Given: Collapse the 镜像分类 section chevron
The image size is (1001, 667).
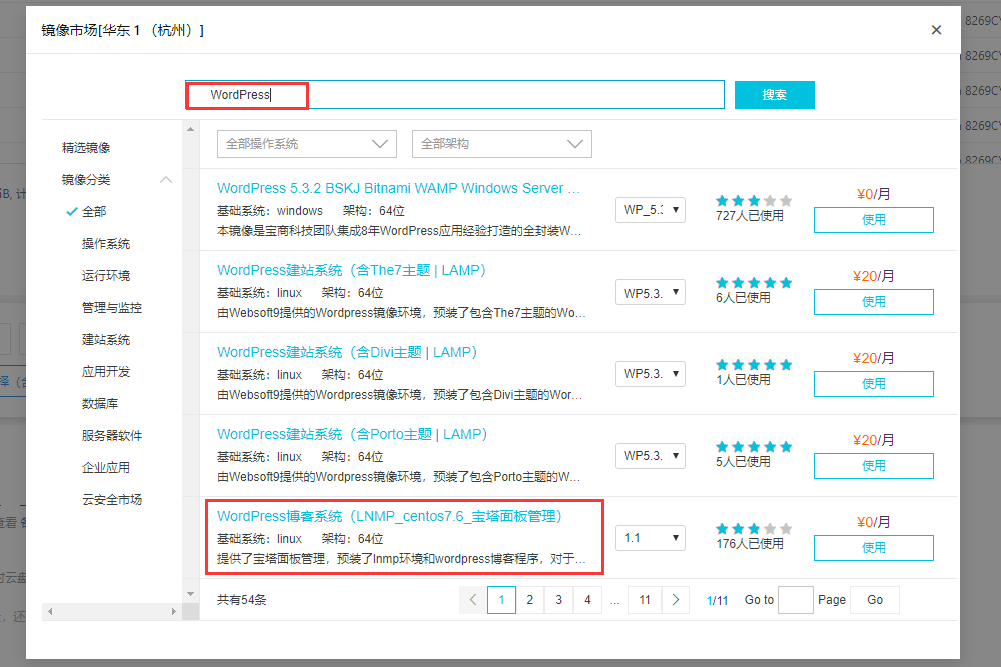Looking at the screenshot, I should 166,180.
